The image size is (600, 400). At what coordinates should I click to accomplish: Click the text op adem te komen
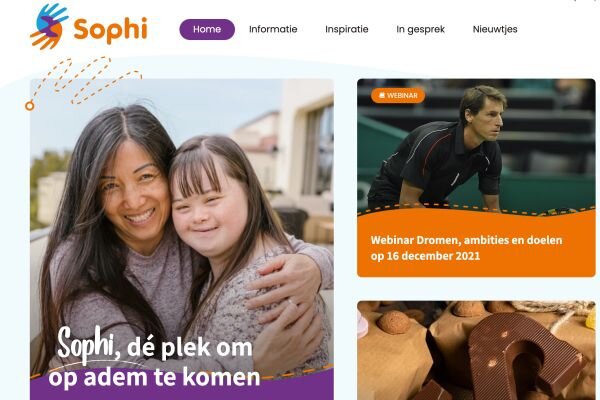point(154,377)
